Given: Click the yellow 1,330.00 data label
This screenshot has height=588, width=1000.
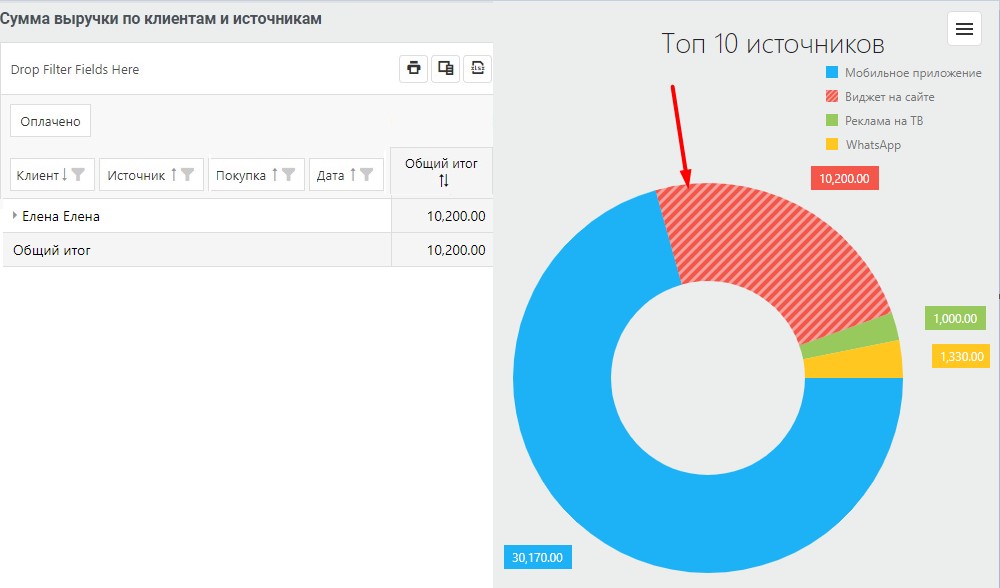Looking at the screenshot, I should 962,356.
